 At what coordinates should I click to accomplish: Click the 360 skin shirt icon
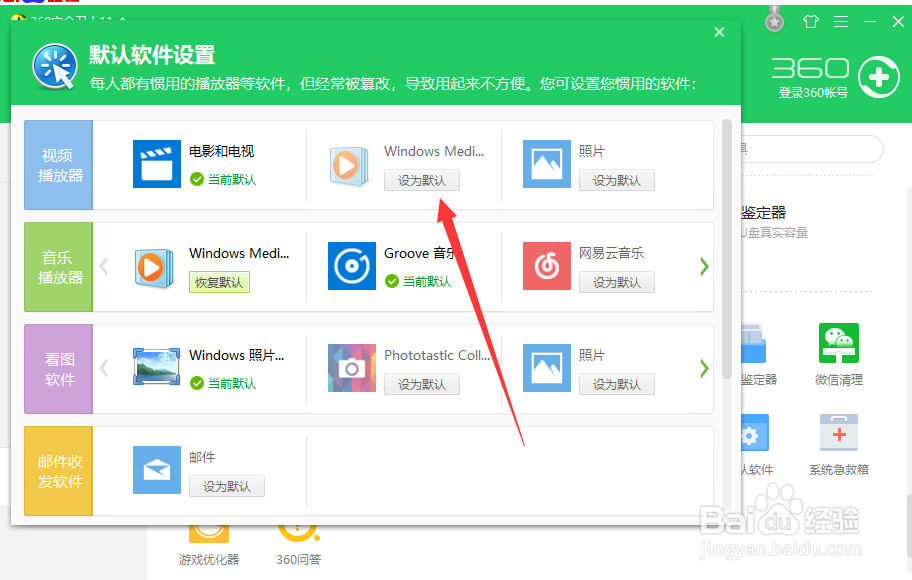pos(811,22)
